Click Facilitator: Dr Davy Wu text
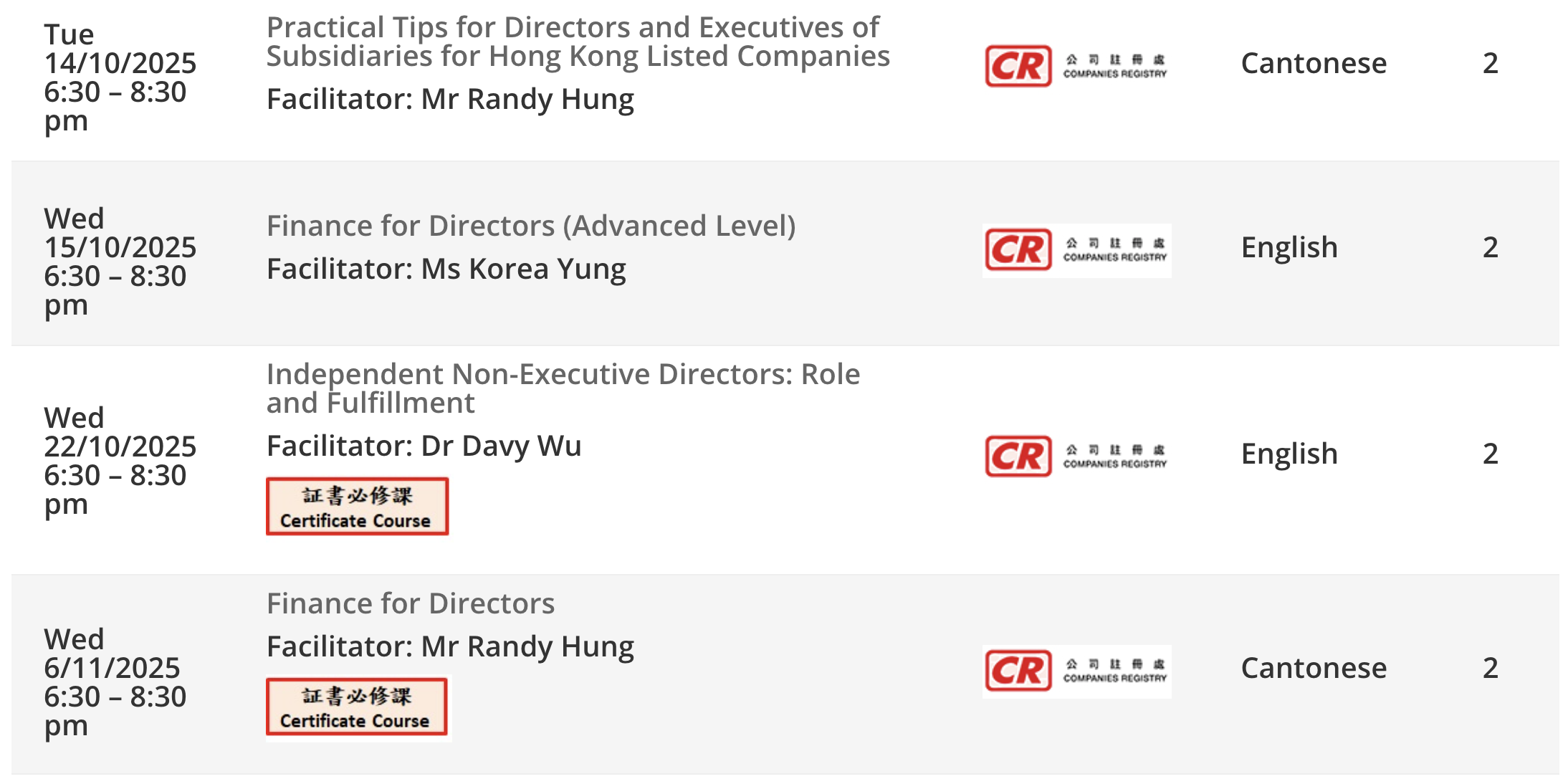 click(424, 446)
